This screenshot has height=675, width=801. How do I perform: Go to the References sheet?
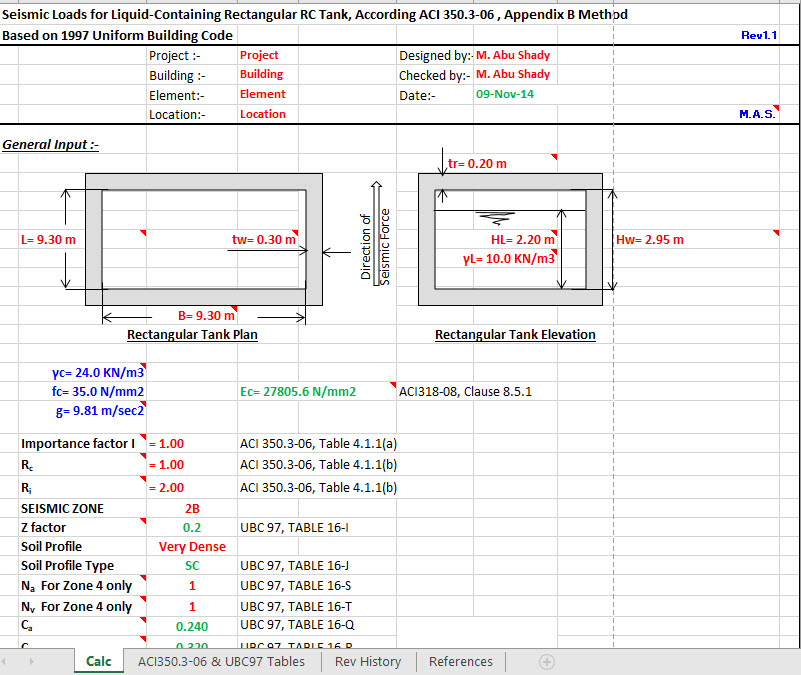[x=460, y=661]
